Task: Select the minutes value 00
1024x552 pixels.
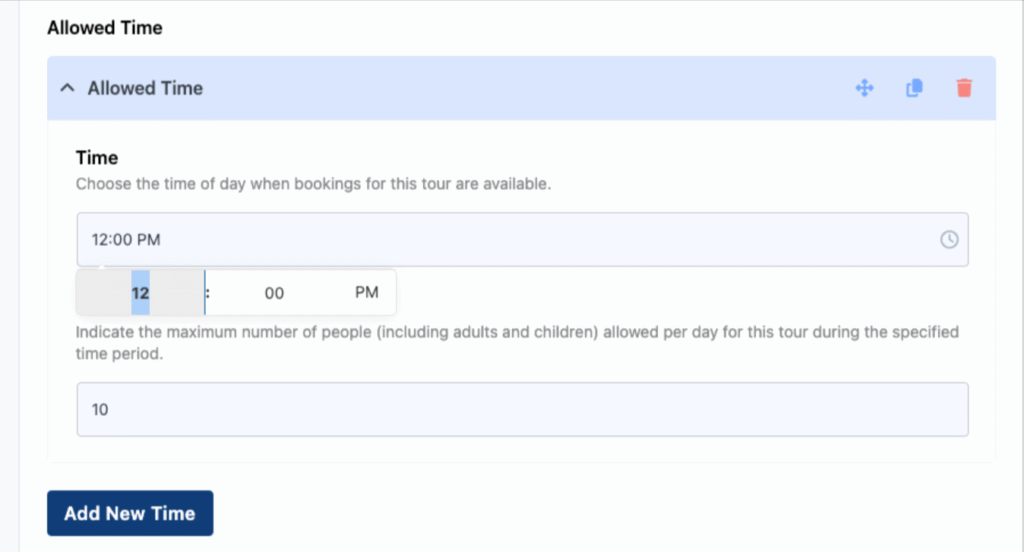Action: coord(274,293)
